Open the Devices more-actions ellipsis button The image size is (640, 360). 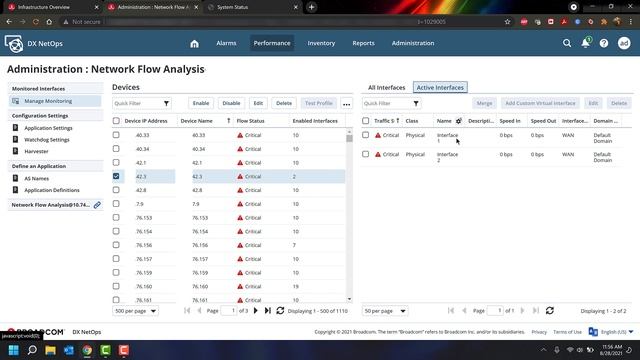pyautogui.click(x=347, y=104)
